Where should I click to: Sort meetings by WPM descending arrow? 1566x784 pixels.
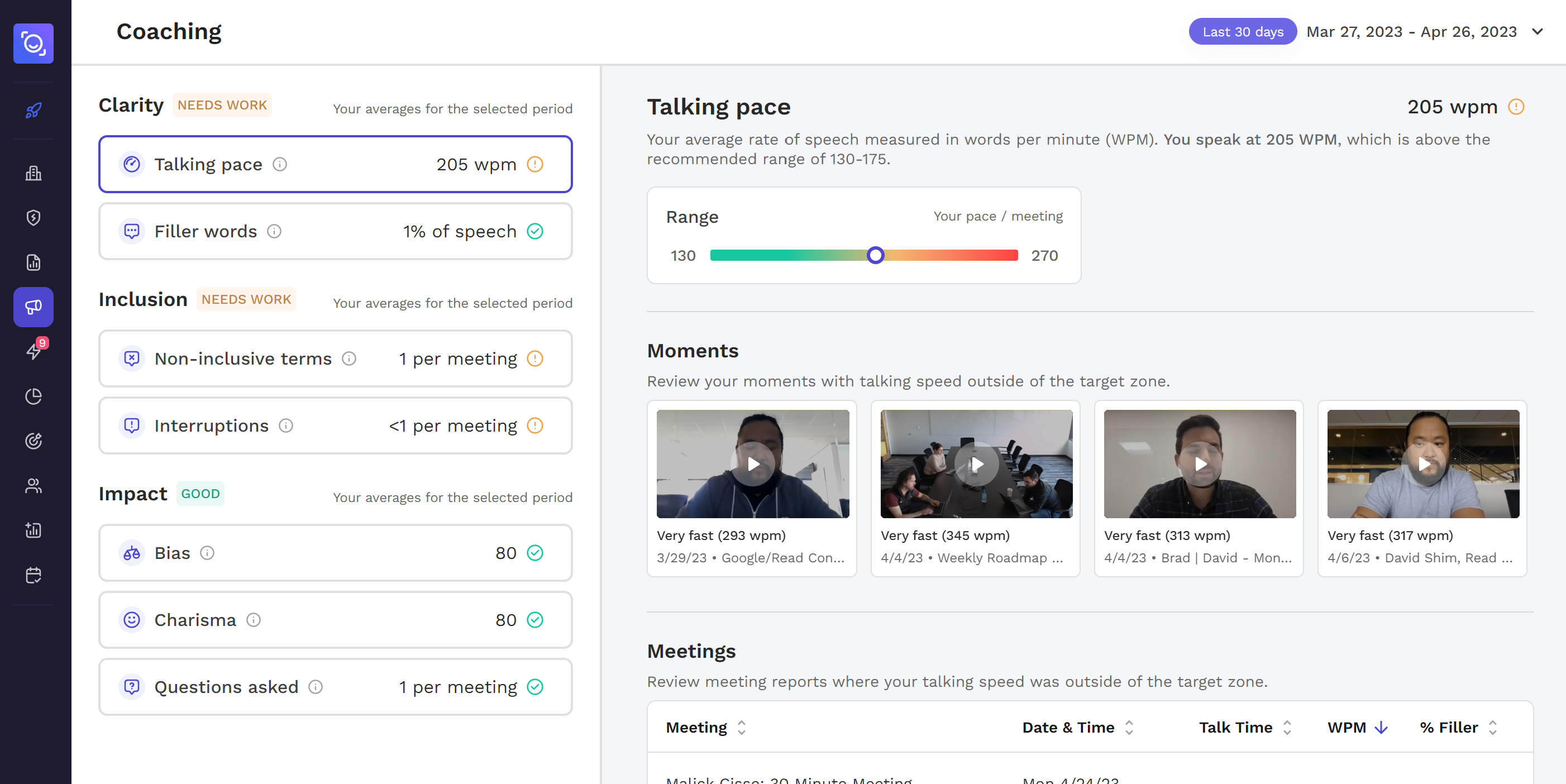(x=1381, y=728)
